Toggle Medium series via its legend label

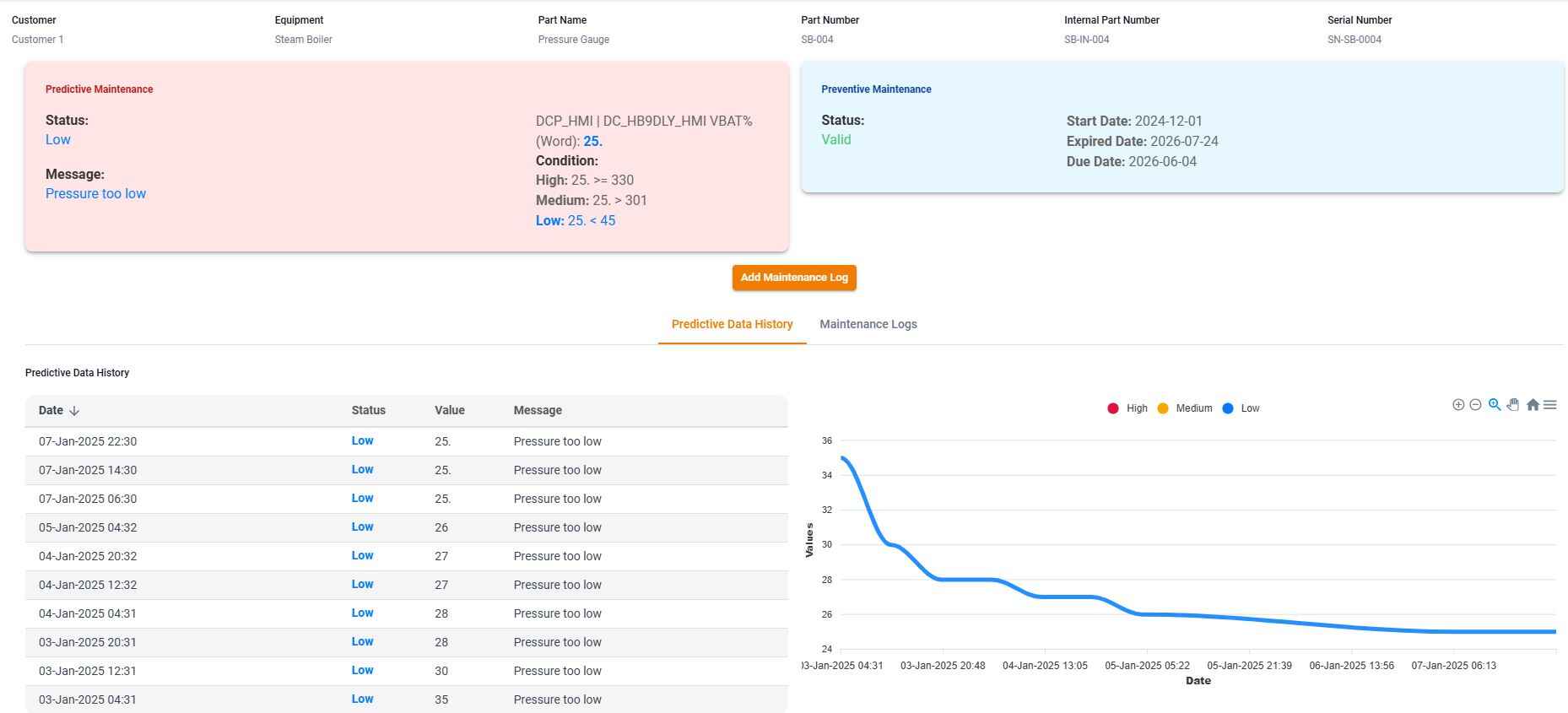pyautogui.click(x=1194, y=408)
